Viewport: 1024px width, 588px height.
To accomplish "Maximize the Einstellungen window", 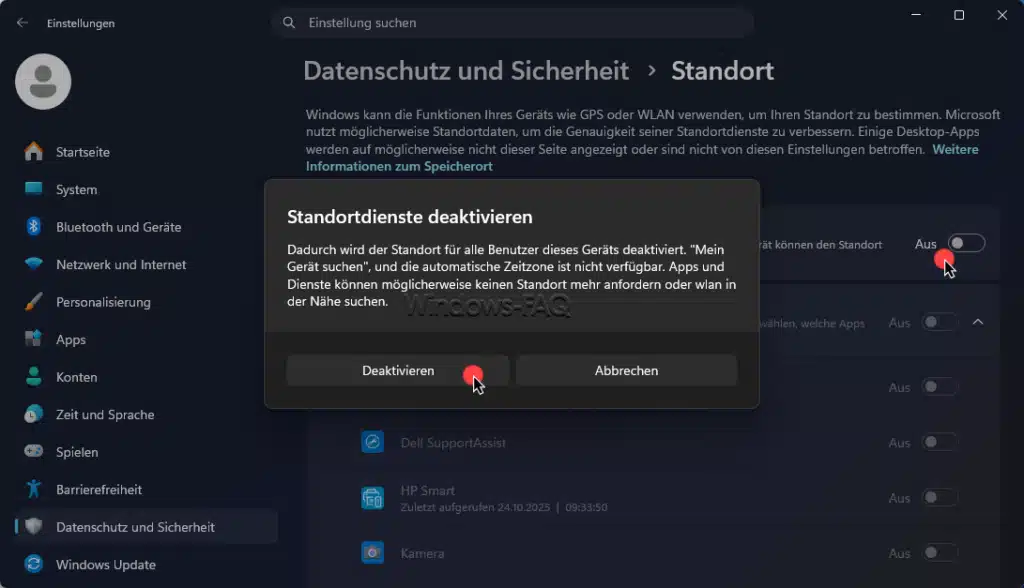I will click(959, 15).
